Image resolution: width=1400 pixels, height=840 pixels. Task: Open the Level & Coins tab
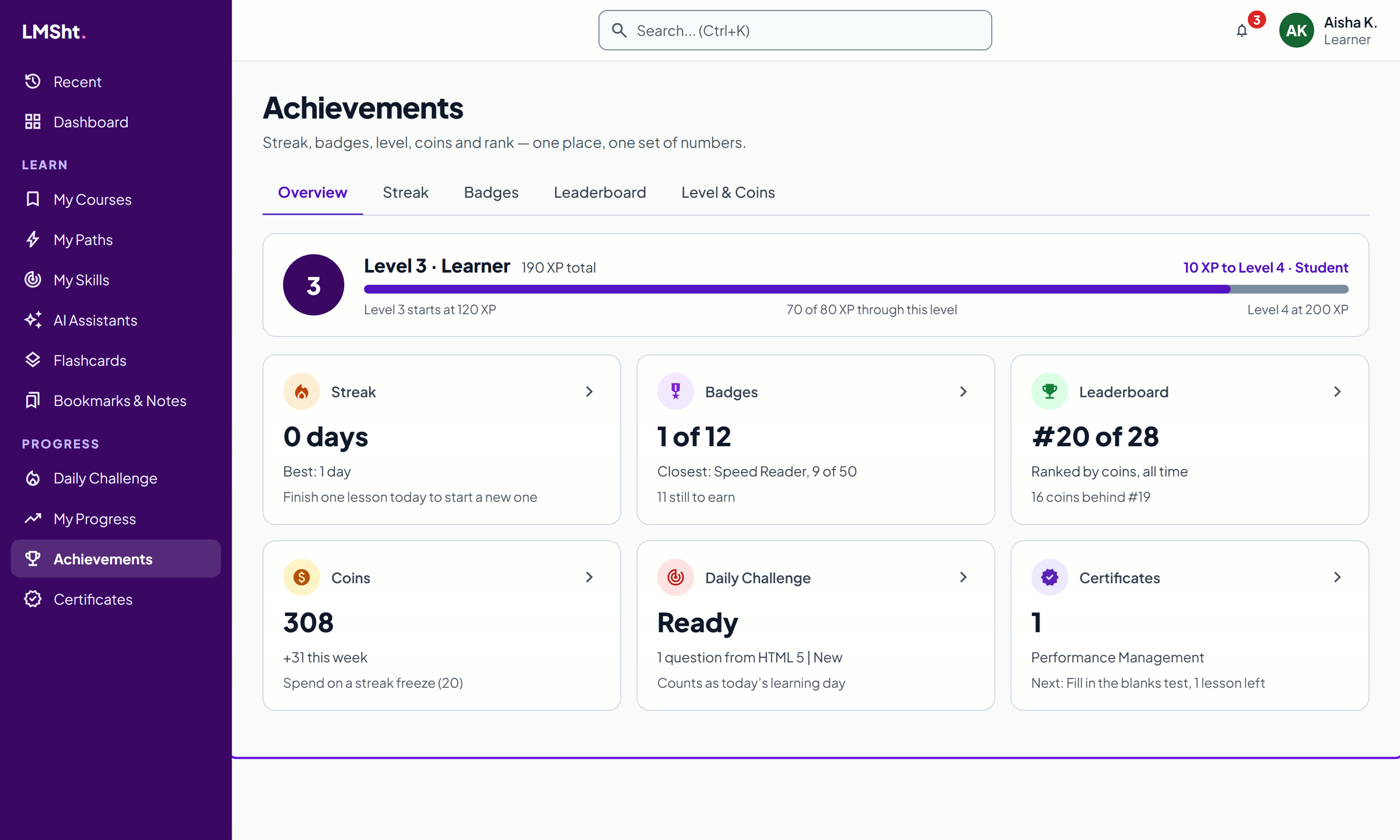(728, 192)
